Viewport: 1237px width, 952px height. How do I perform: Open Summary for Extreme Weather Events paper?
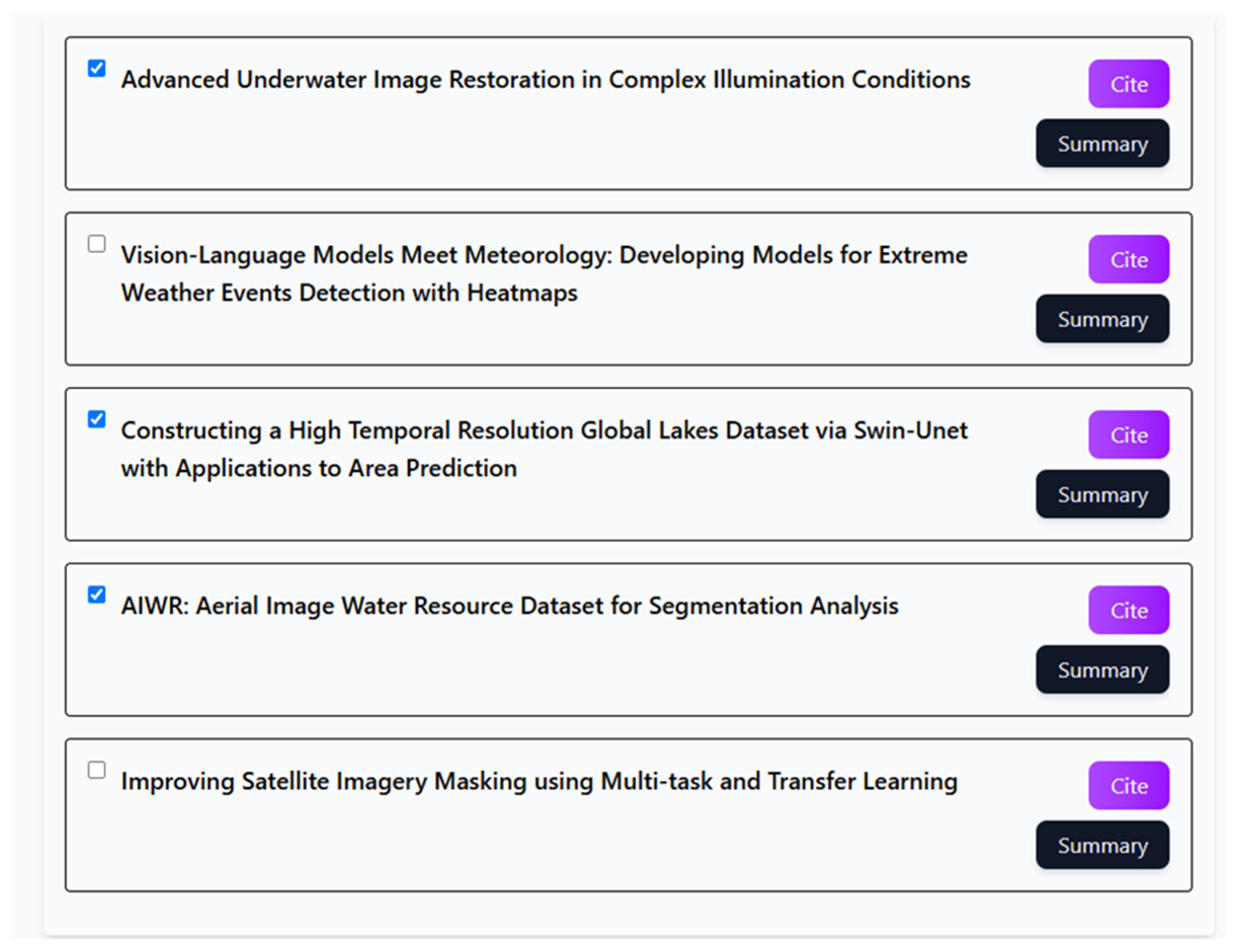coord(1102,319)
